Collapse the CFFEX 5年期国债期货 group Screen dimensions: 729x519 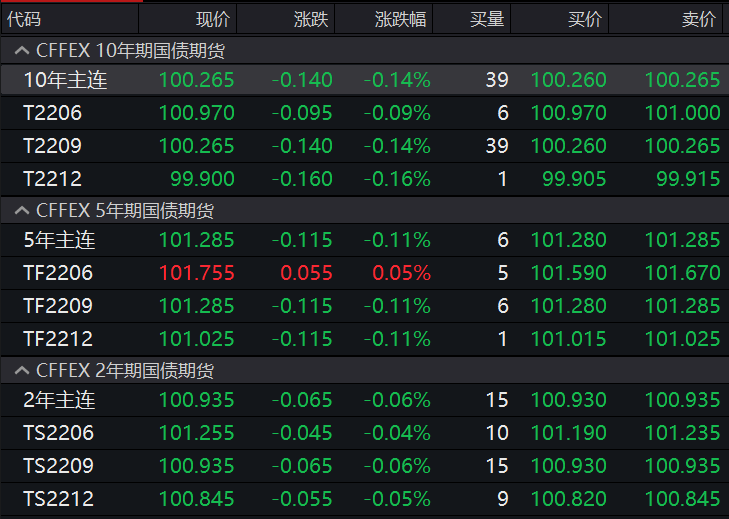click(x=21, y=211)
